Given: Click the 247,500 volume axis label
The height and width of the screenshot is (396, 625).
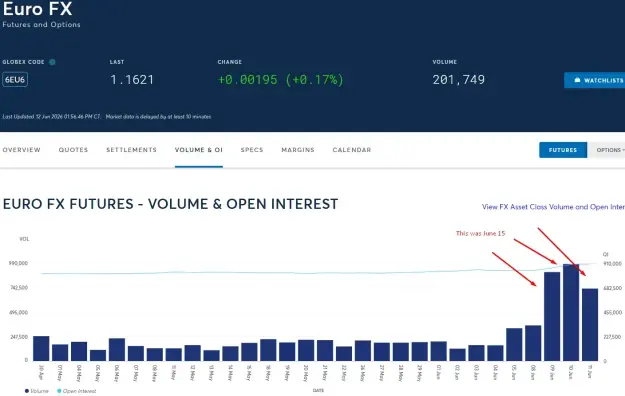Looking at the screenshot, I should (x=19, y=337).
